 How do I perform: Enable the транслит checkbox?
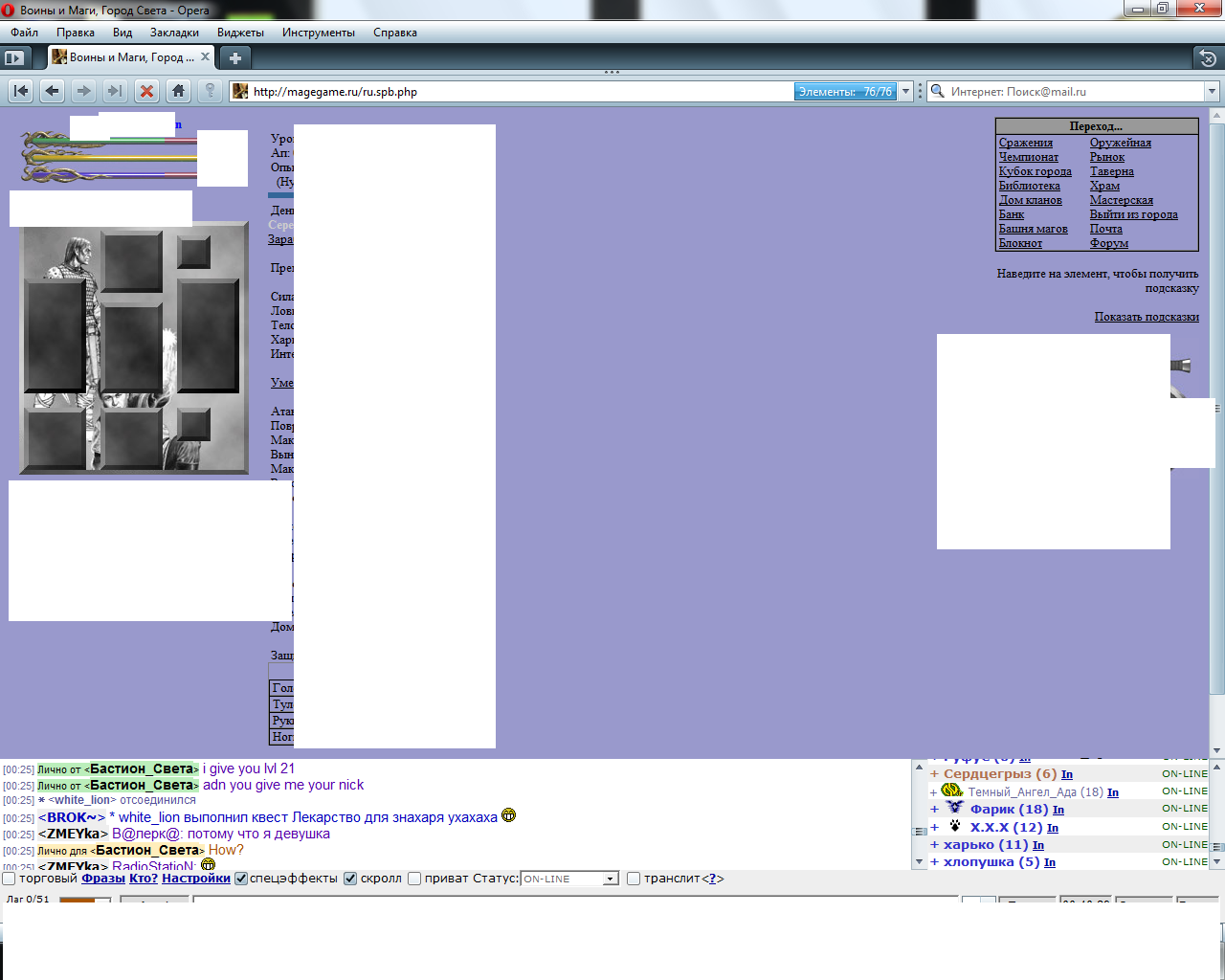[634, 879]
